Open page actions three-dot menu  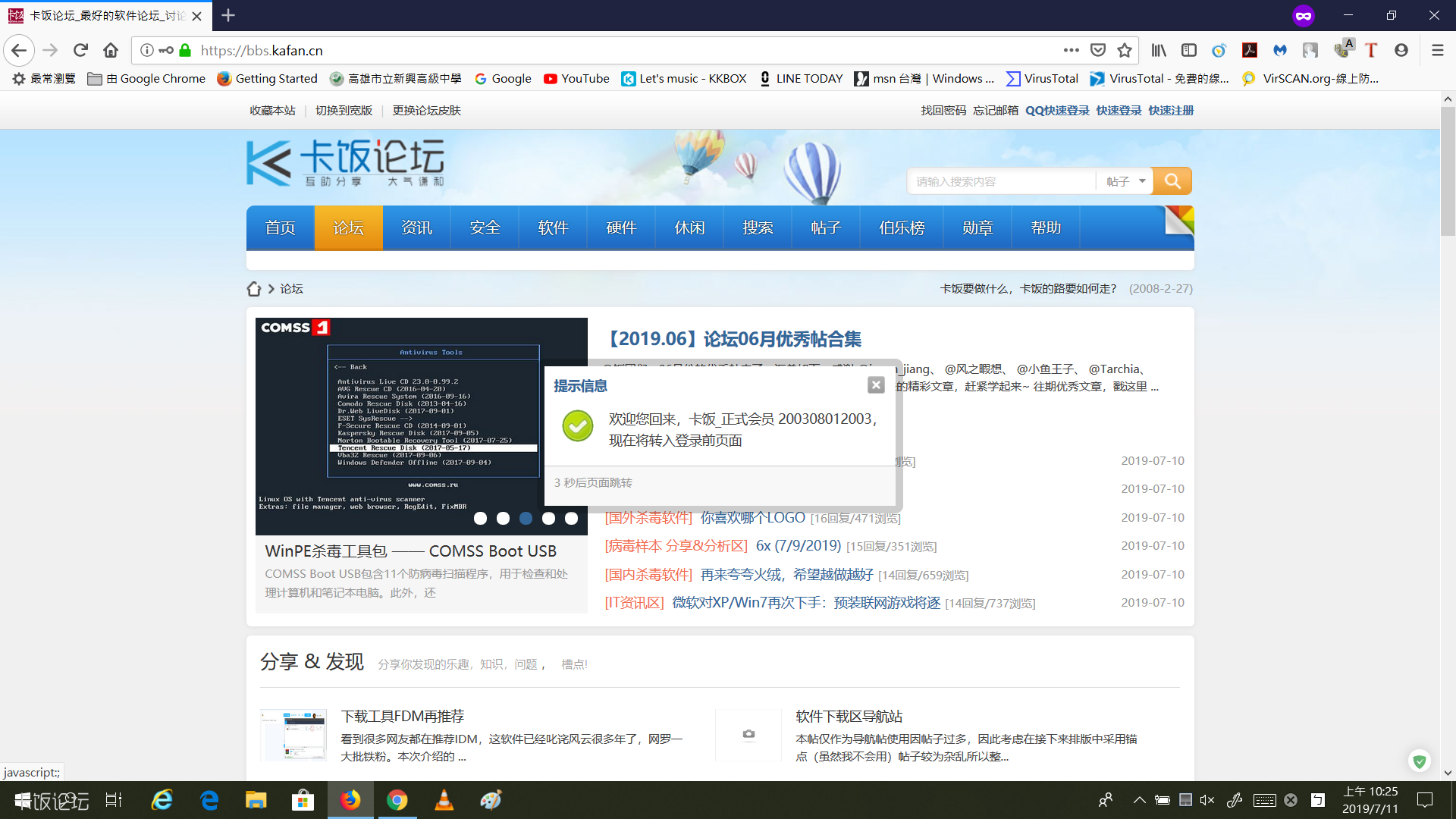1071,50
